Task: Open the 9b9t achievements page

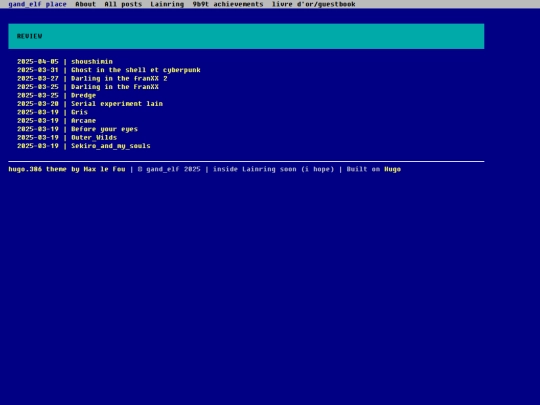Action: pos(228,4)
